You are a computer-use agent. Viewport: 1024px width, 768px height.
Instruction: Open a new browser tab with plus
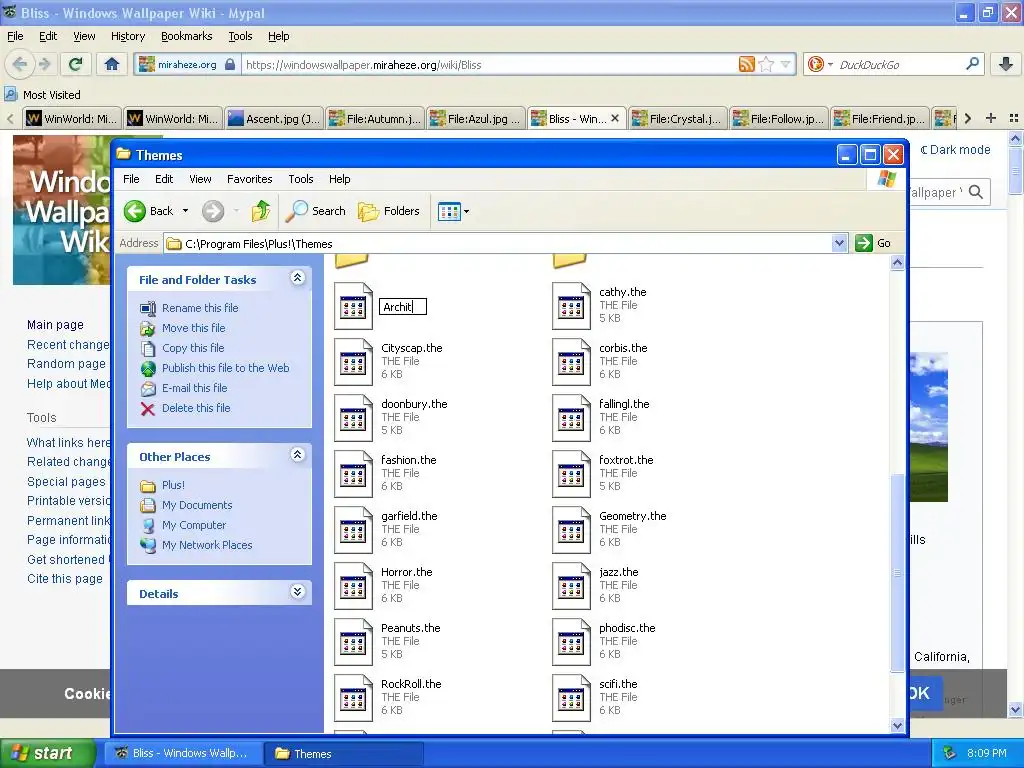click(x=991, y=118)
